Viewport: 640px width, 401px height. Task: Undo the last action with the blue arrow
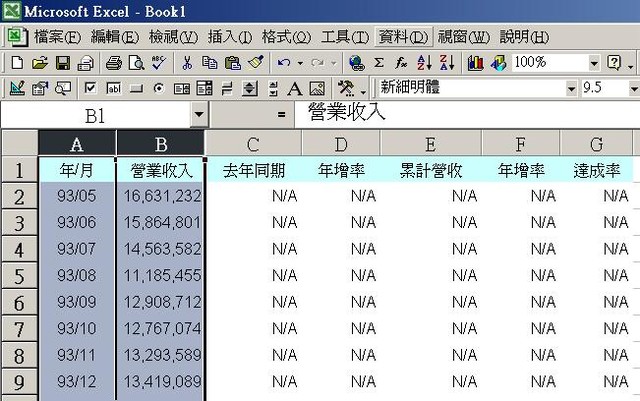pyautogui.click(x=284, y=63)
